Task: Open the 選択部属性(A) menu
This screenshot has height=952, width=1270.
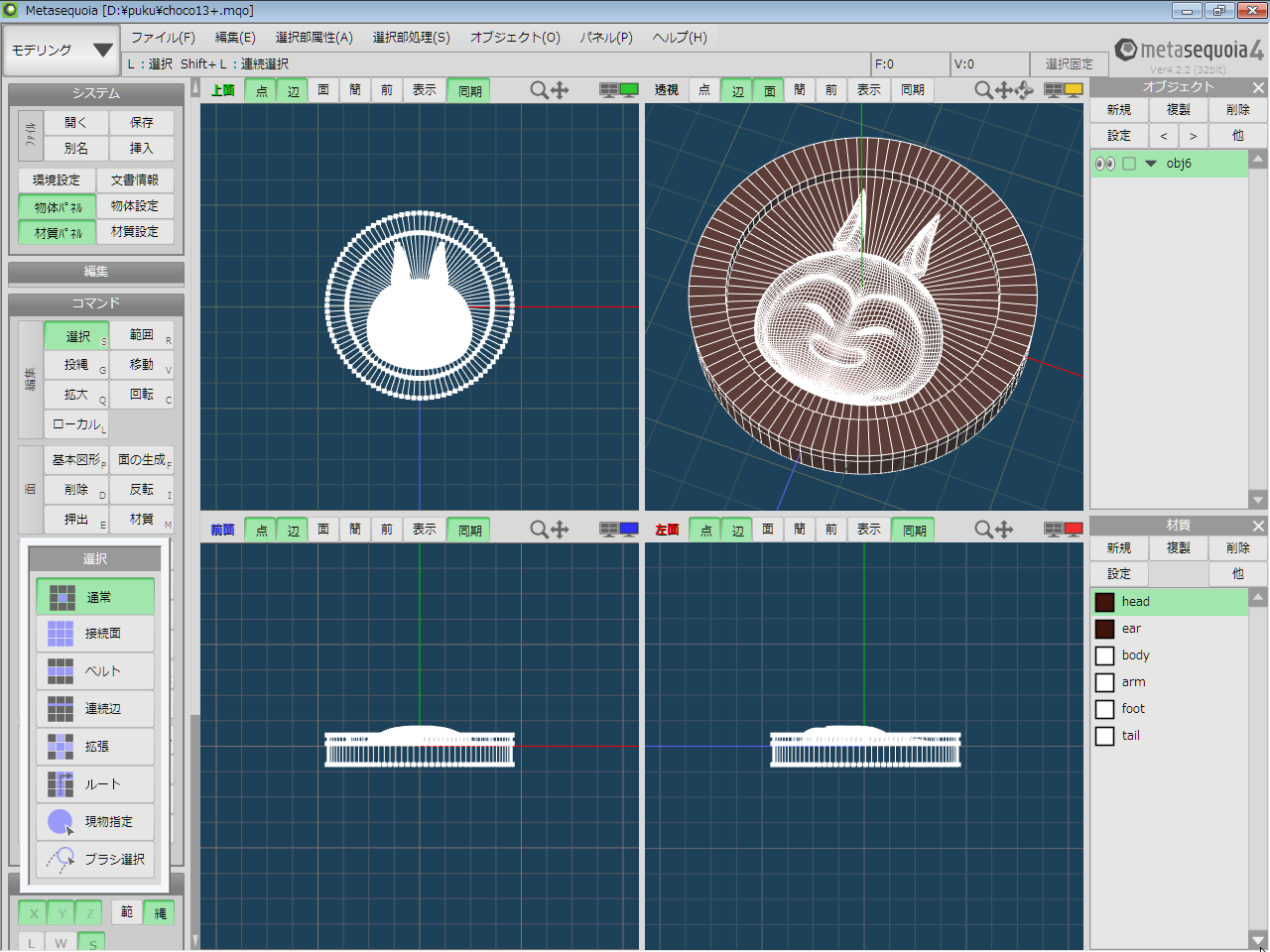Action: [314, 38]
